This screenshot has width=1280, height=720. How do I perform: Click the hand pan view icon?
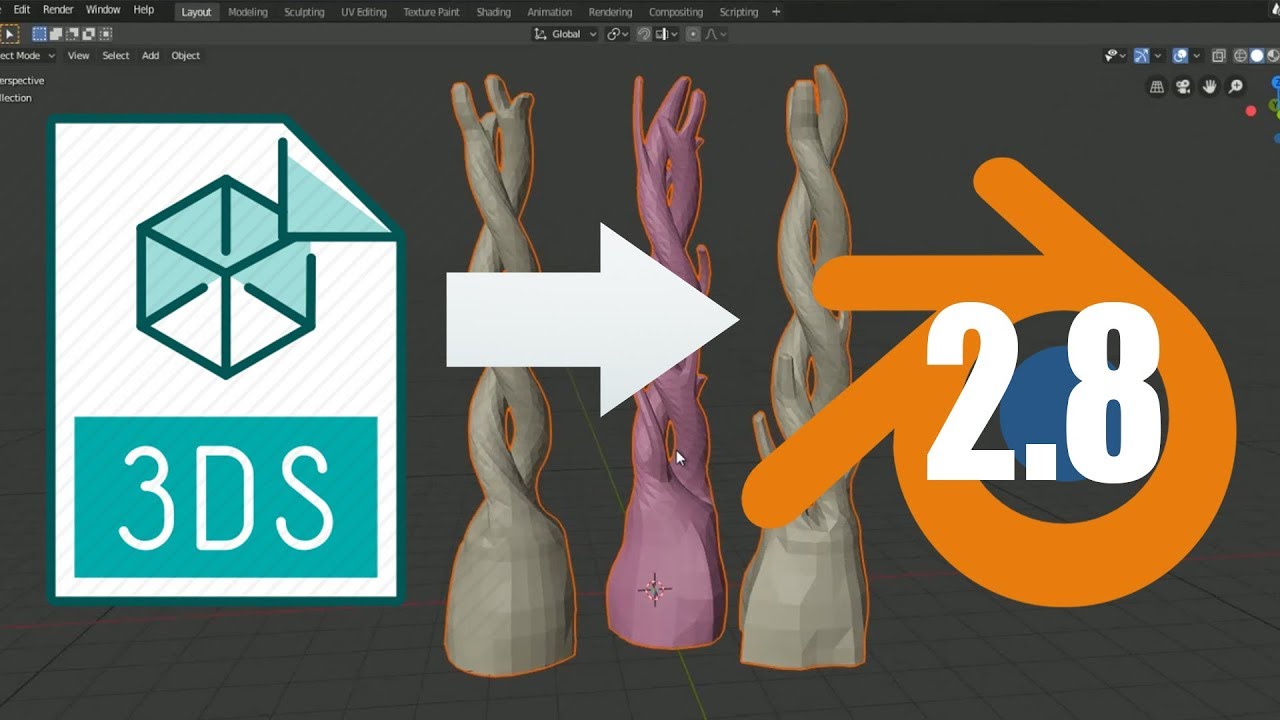(x=1209, y=87)
